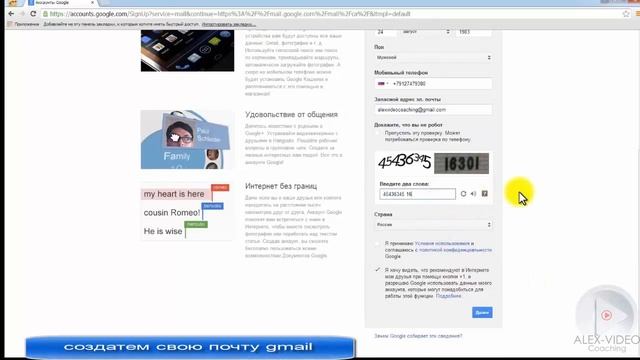Viewport: 640px width, 360px height.
Task: Open the Russian flag phone country selector
Action: 383,84
